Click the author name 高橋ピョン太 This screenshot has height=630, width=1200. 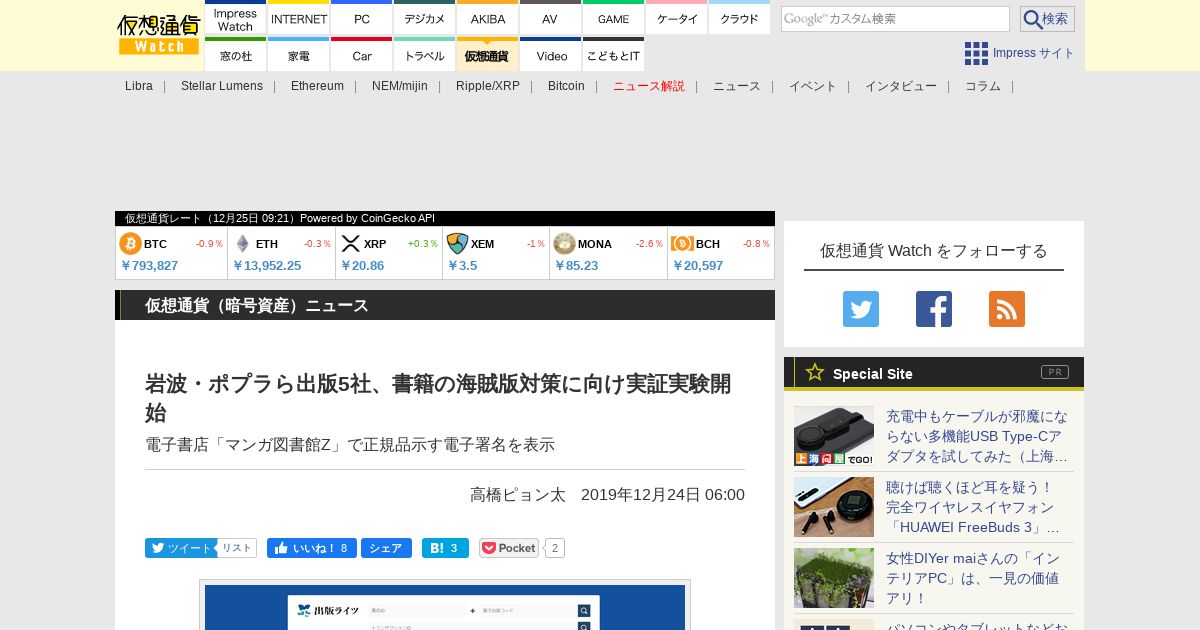tap(518, 495)
